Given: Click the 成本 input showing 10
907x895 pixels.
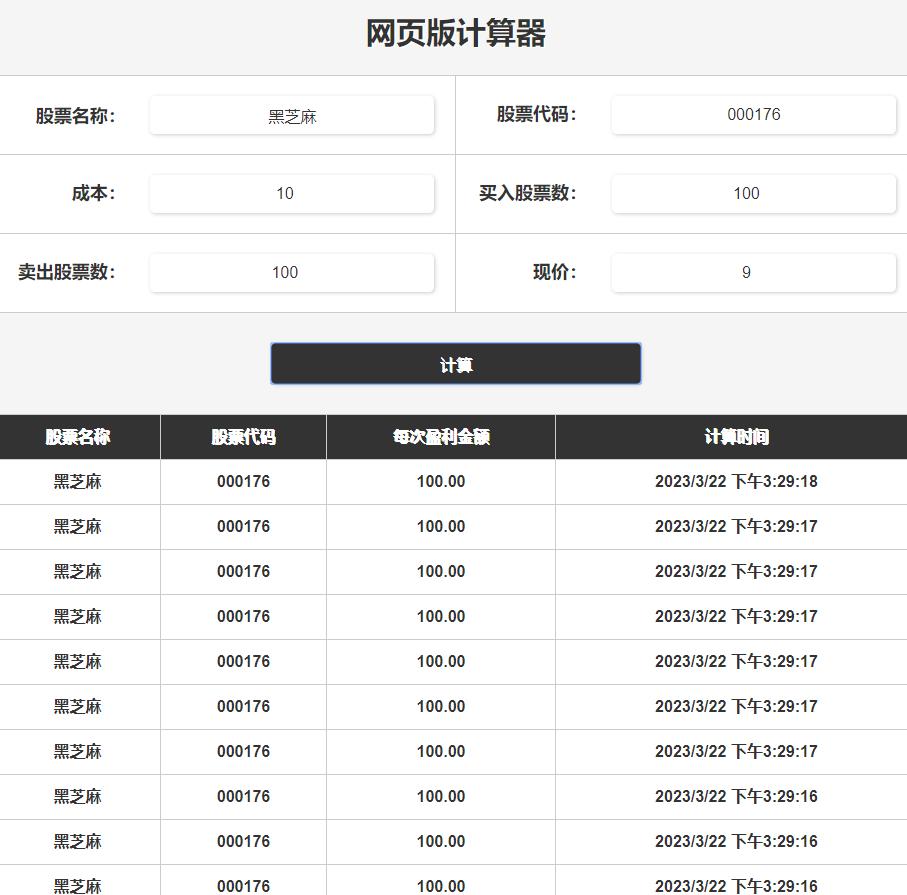Looking at the screenshot, I should pyautogui.click(x=291, y=193).
